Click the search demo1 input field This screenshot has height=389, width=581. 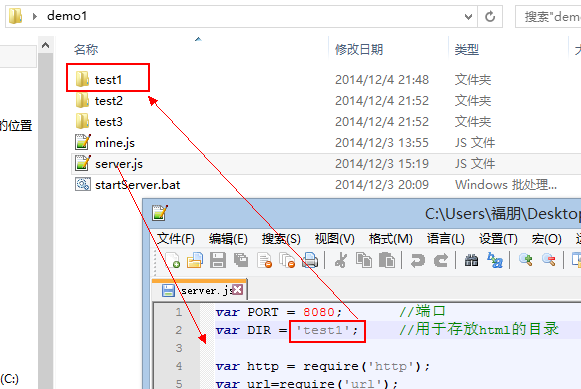548,16
